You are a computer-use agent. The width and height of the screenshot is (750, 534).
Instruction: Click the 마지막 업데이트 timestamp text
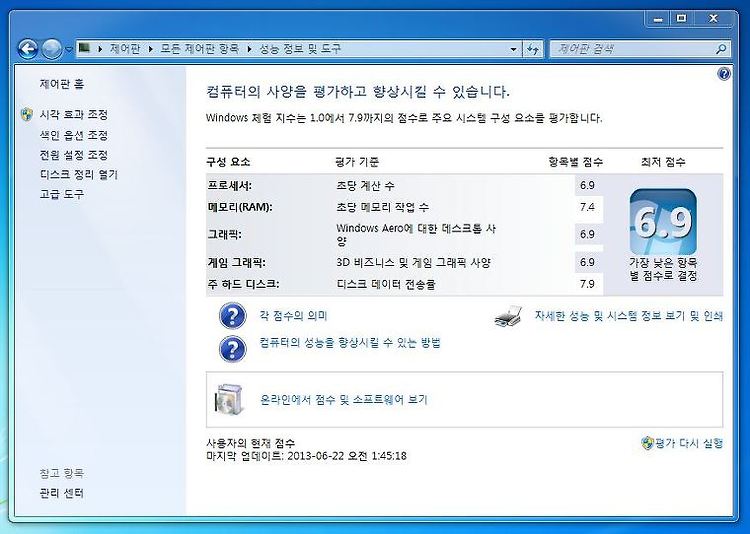click(306, 456)
